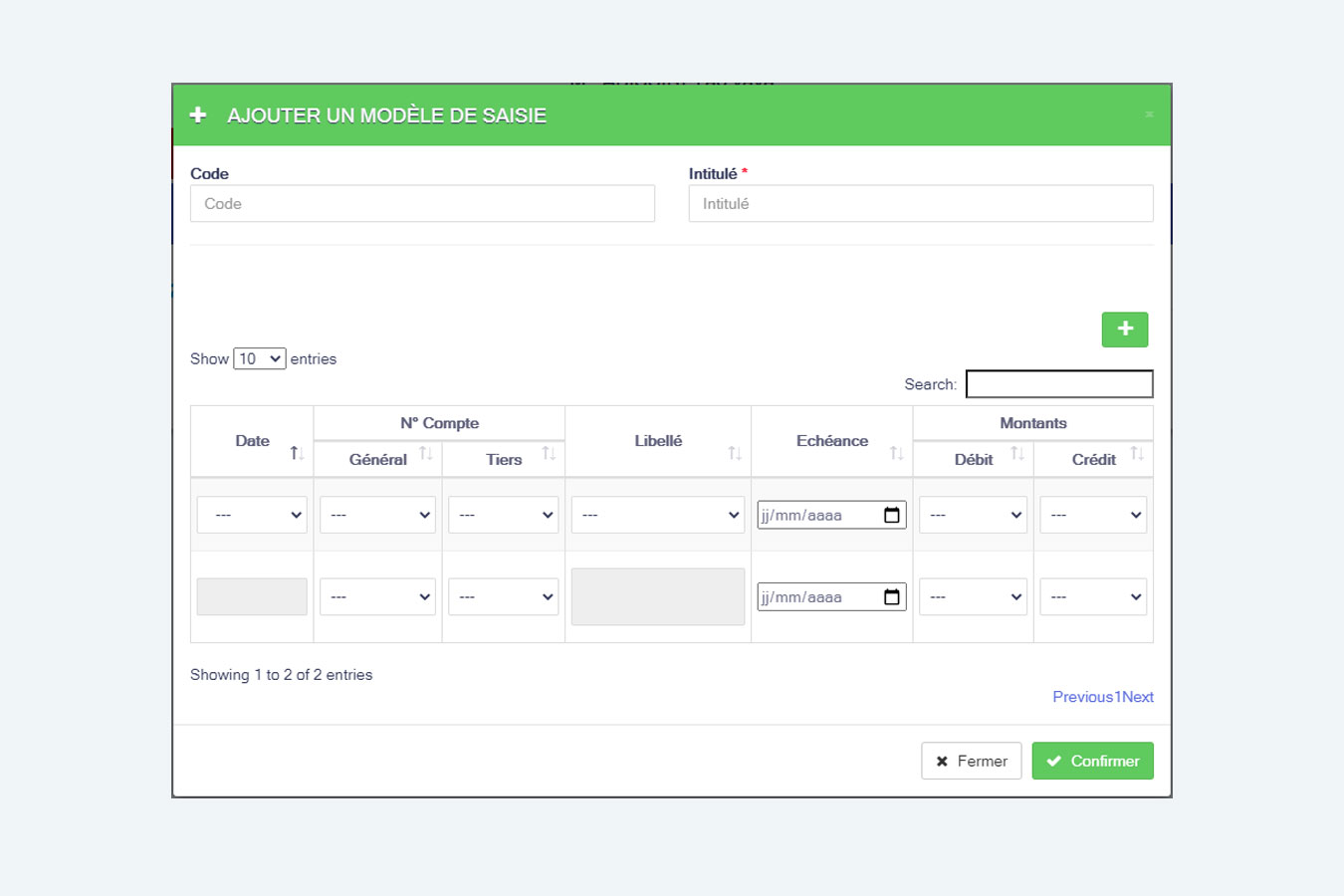Focus the Intitulé text field
The width and height of the screenshot is (1344, 896).
(920, 203)
